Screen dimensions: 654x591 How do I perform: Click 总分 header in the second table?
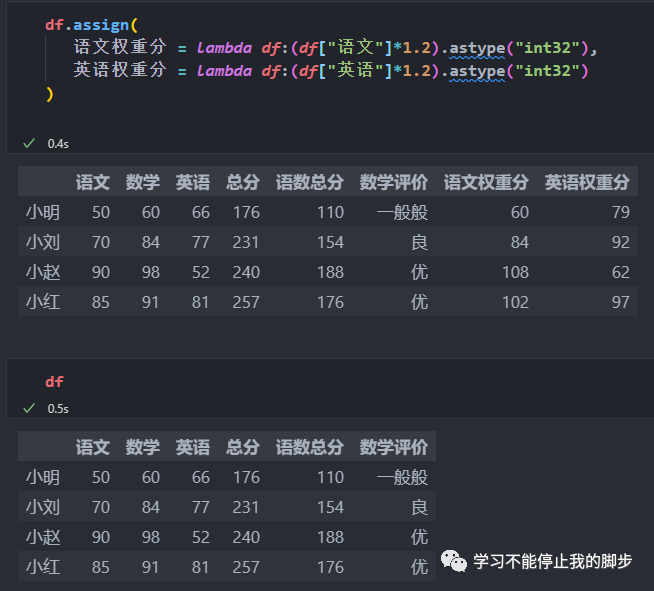click(x=242, y=447)
